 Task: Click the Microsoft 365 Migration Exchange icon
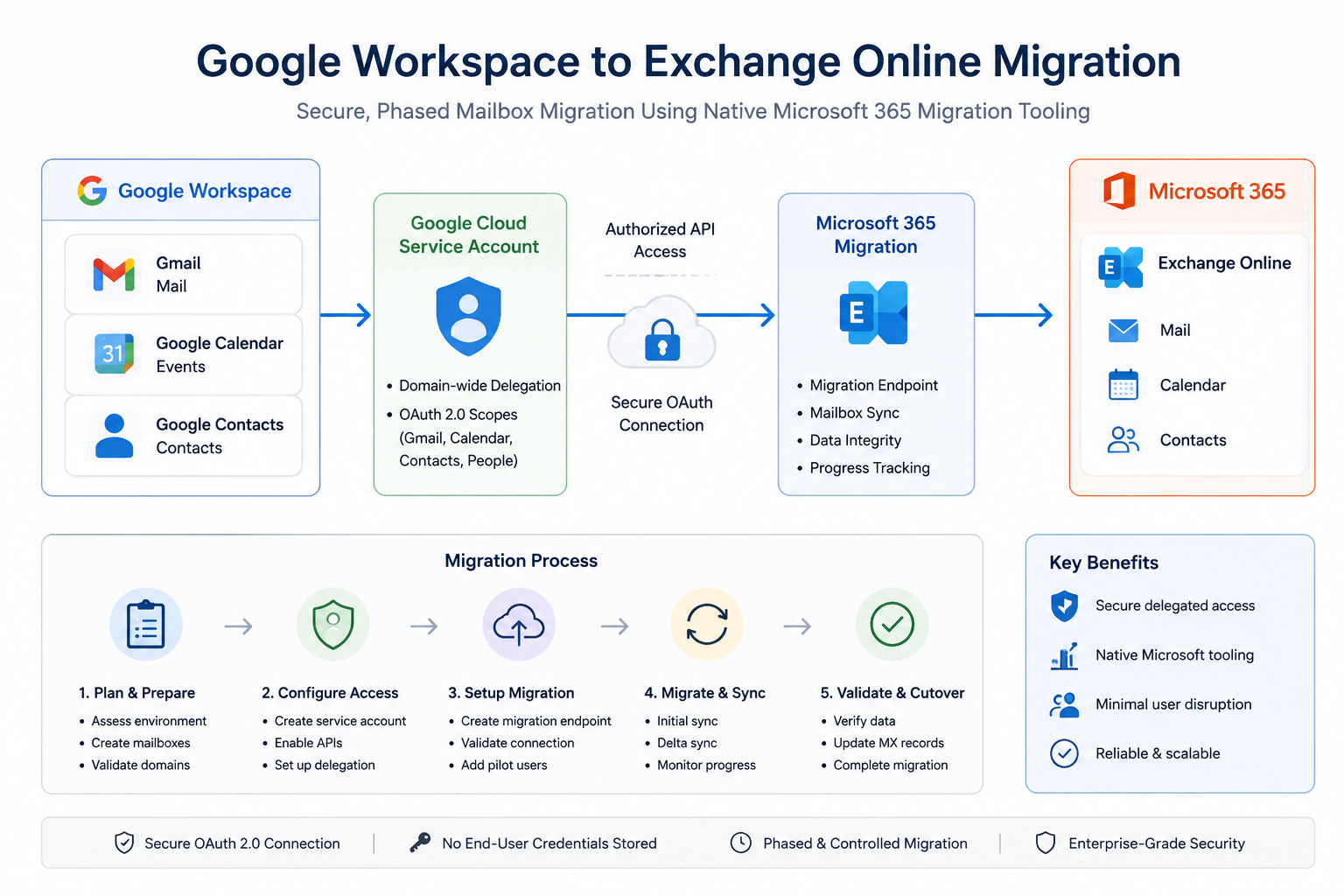873,312
